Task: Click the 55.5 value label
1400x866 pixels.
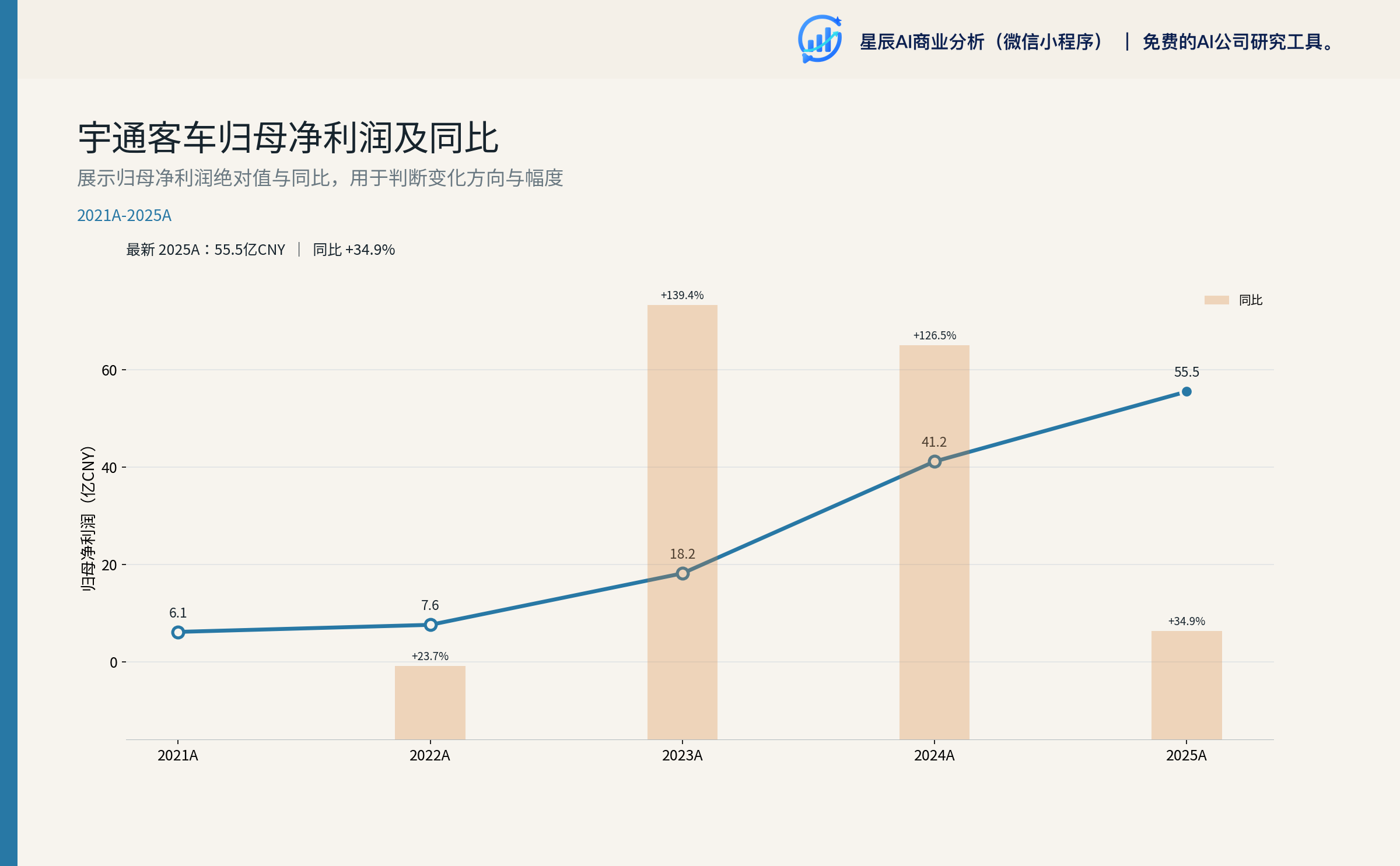Action: tap(1186, 372)
